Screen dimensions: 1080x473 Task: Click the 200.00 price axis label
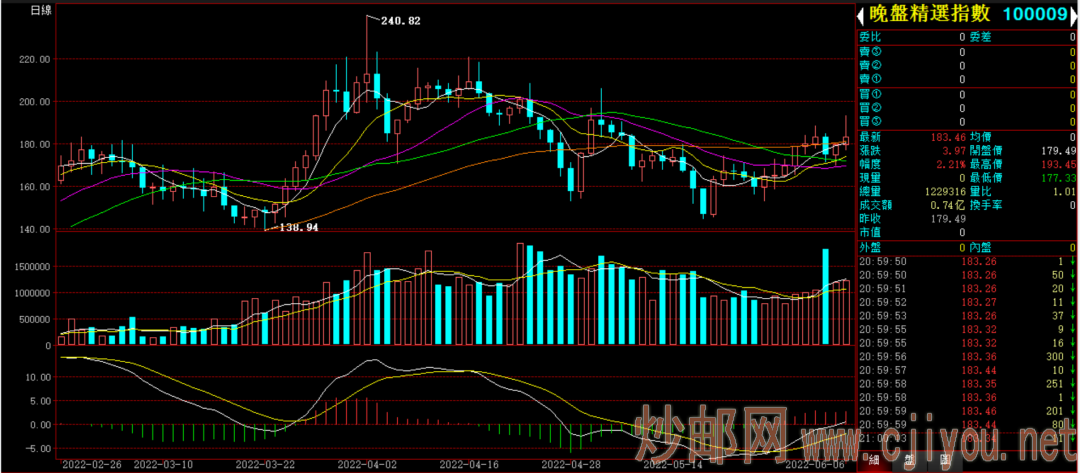(33, 102)
